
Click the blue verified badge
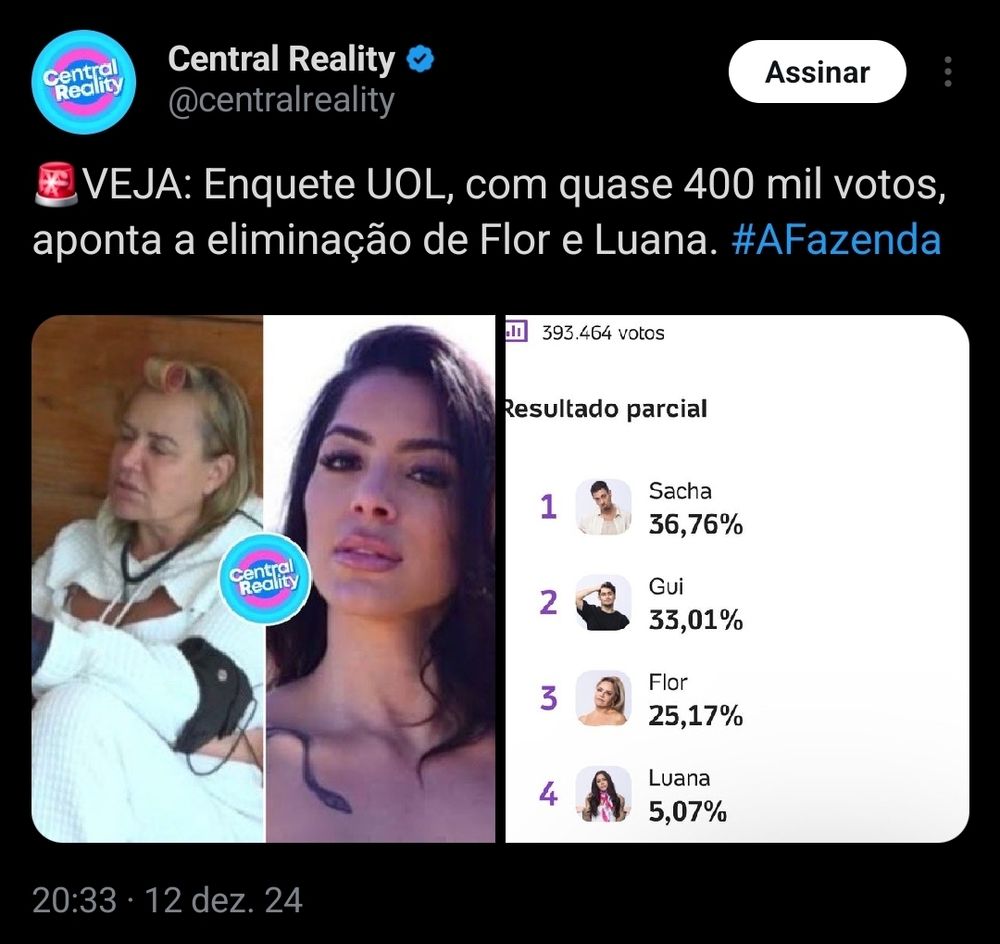[x=420, y=59]
